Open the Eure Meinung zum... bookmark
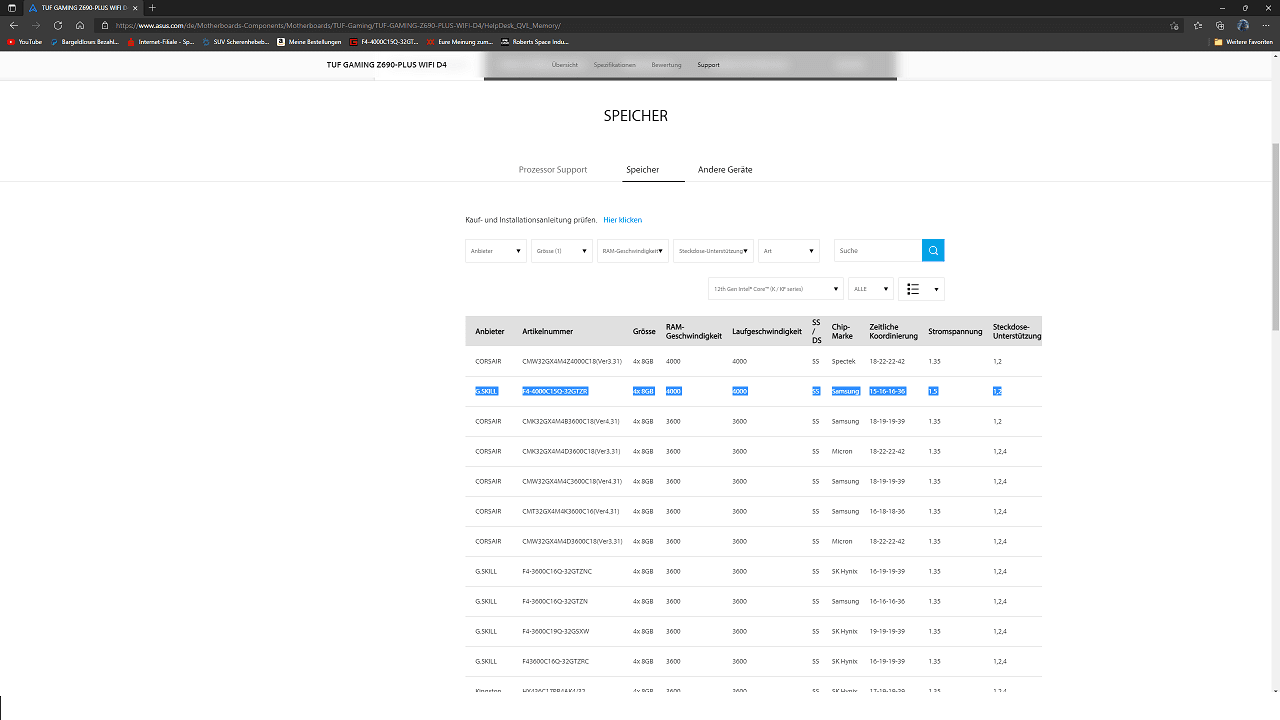 (459, 42)
